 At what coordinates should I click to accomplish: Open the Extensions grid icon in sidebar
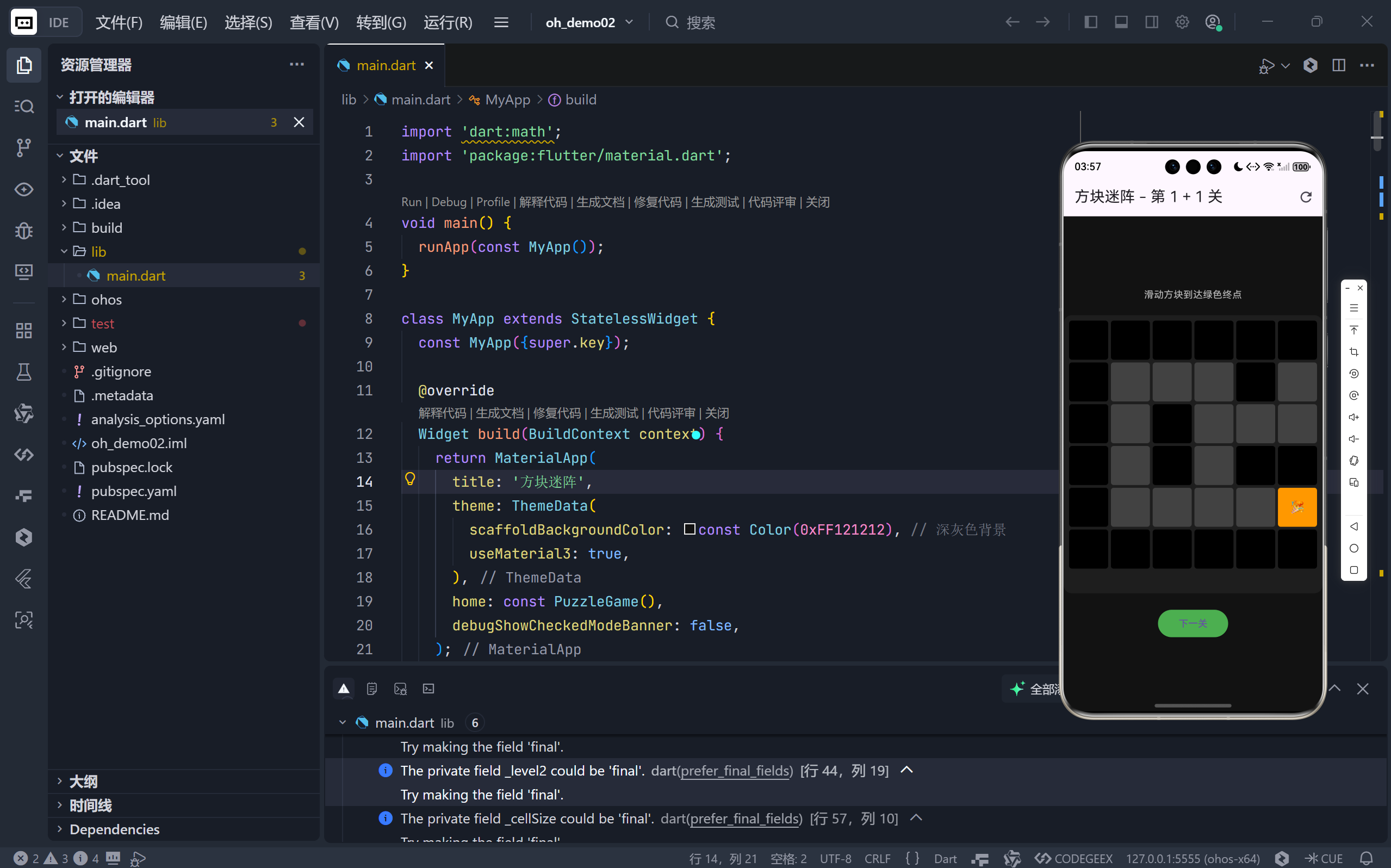23,331
